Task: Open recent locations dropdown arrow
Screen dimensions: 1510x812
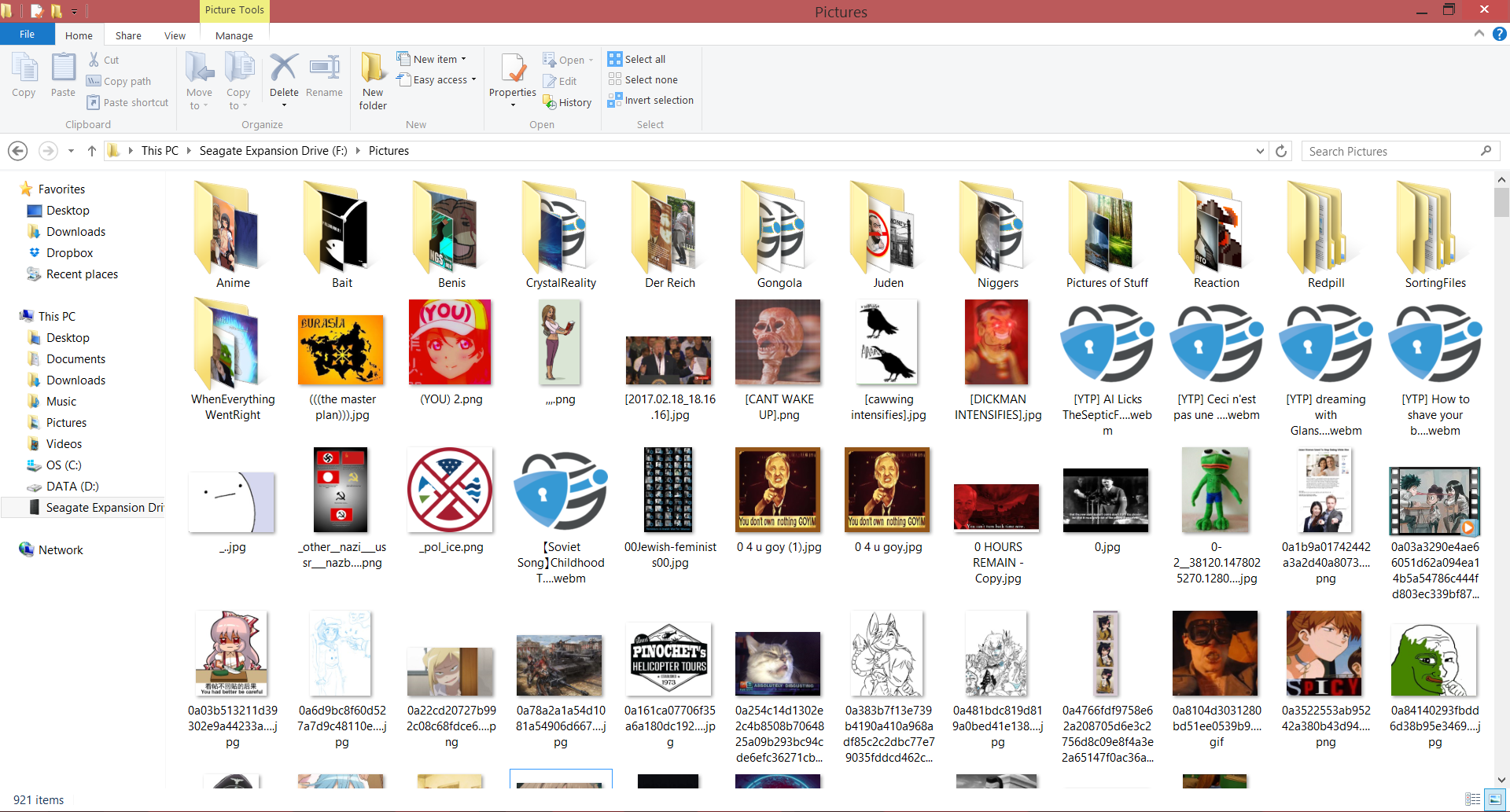Action: 71,151
